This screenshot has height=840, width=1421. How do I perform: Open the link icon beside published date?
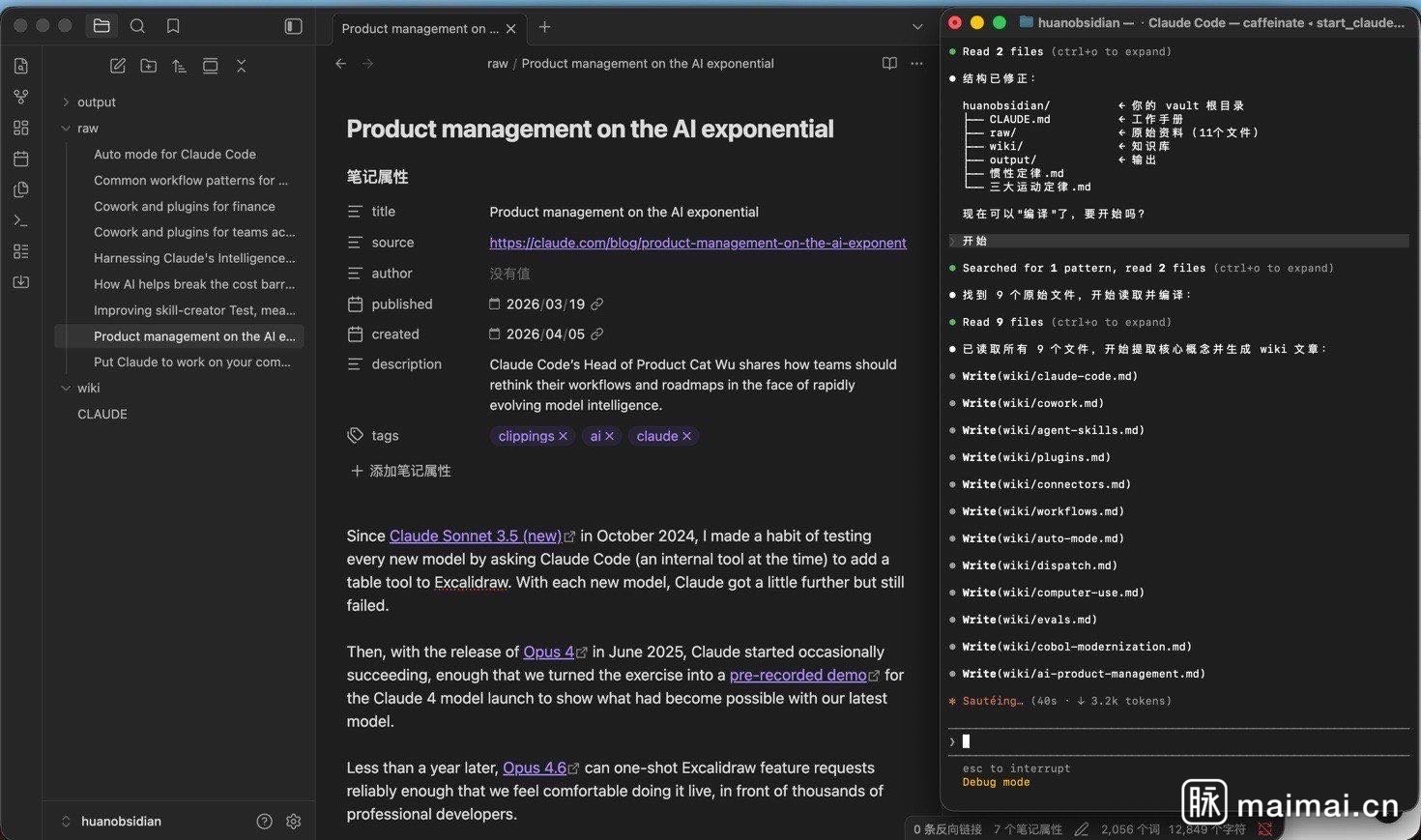pos(597,304)
